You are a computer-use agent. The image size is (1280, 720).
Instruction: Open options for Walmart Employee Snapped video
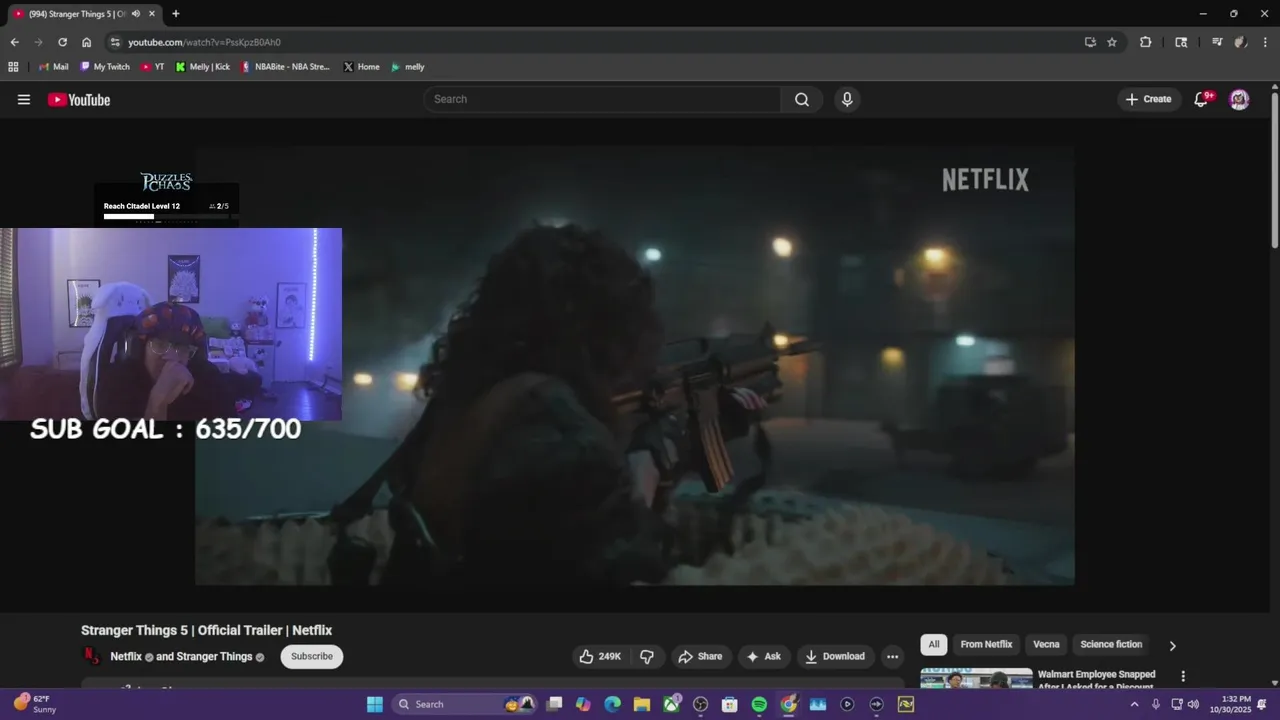(1183, 676)
